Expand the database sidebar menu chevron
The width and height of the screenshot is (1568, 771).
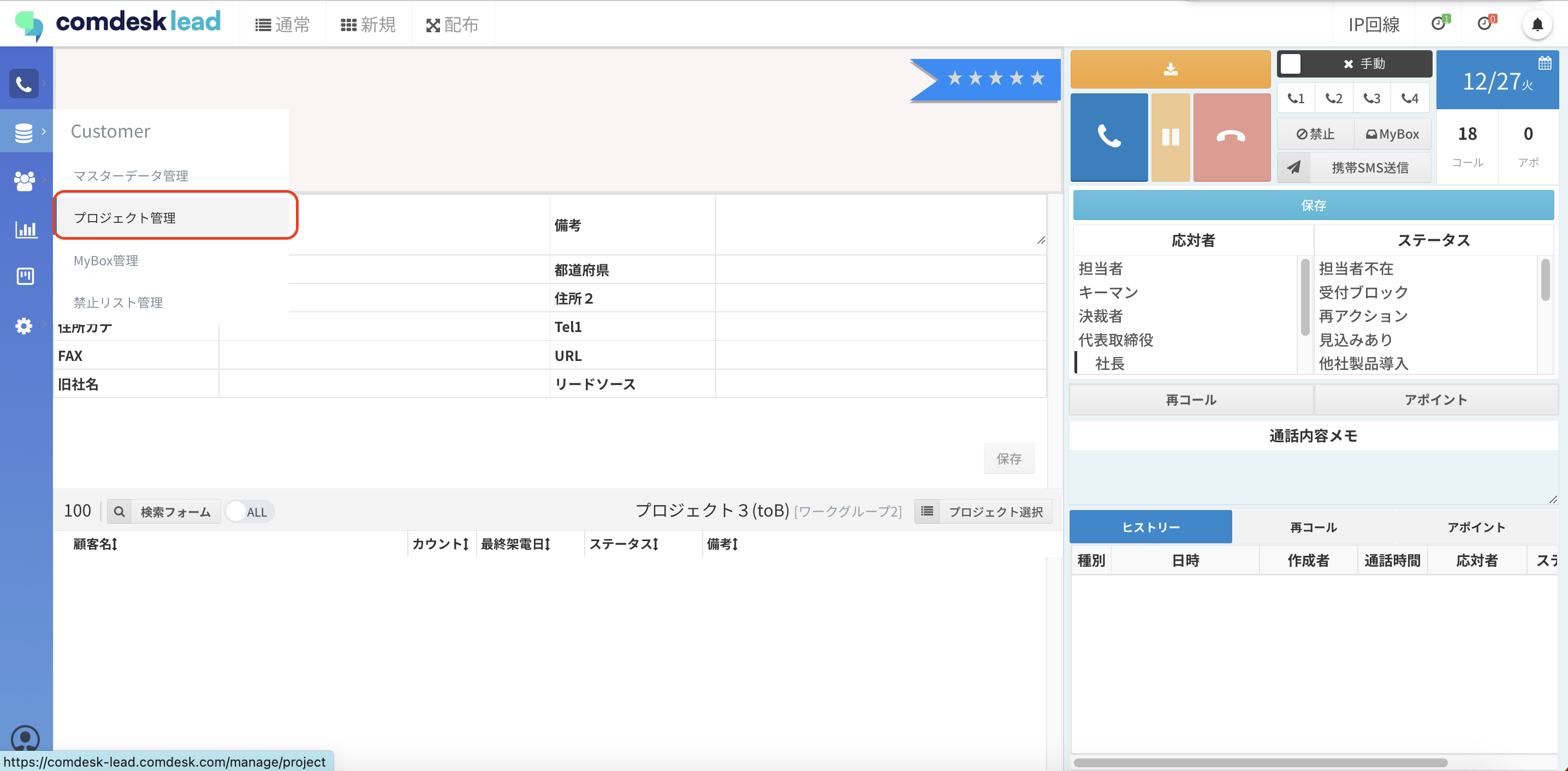coord(44,132)
